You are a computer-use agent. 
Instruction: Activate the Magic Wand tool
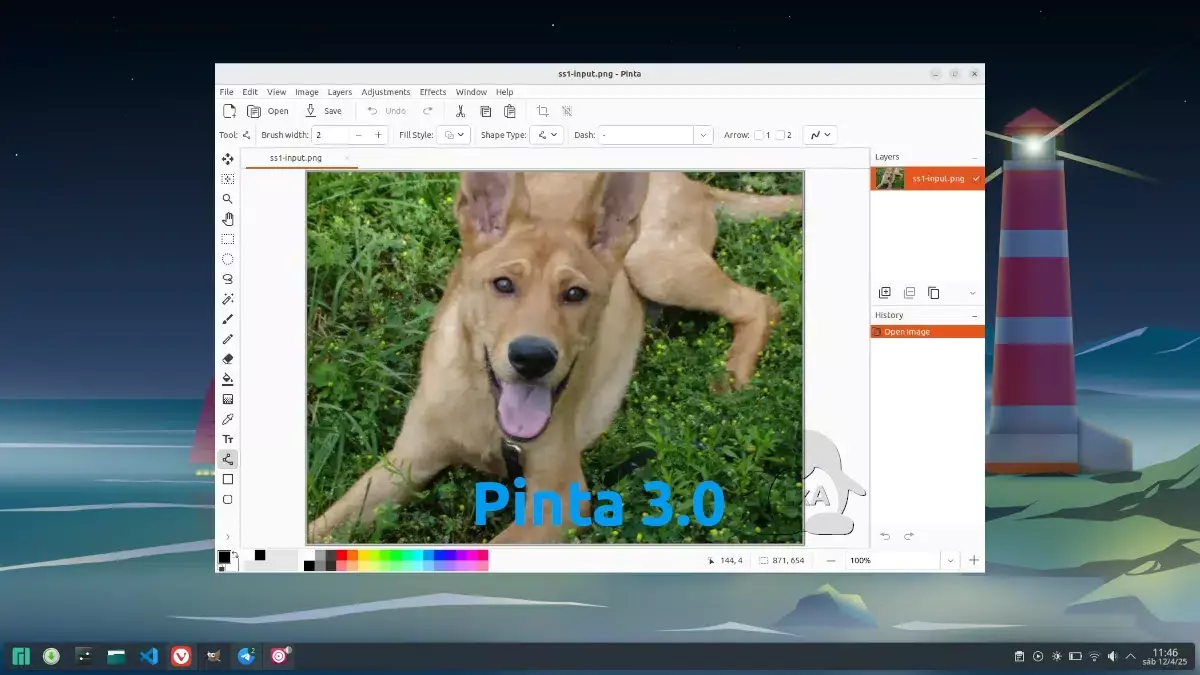click(228, 299)
